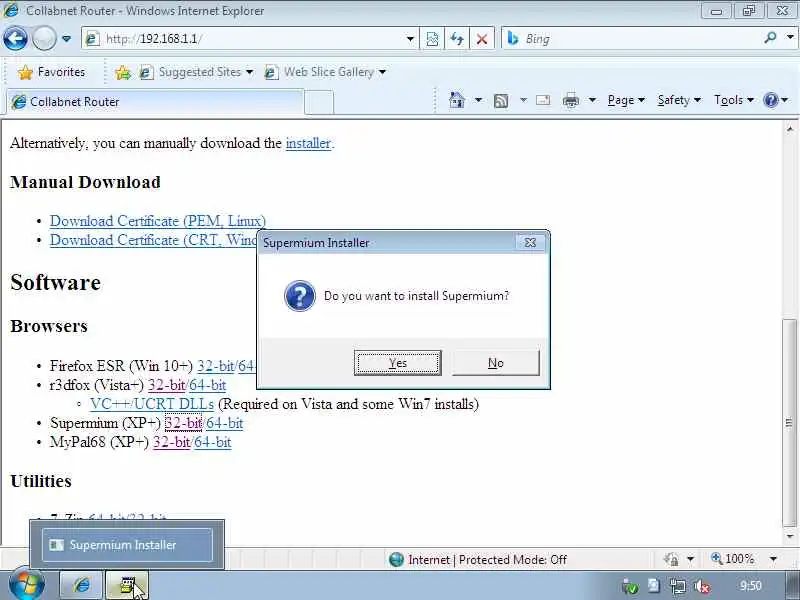
Task: Click Yes in Supermium Installer dialog
Action: (x=397, y=363)
